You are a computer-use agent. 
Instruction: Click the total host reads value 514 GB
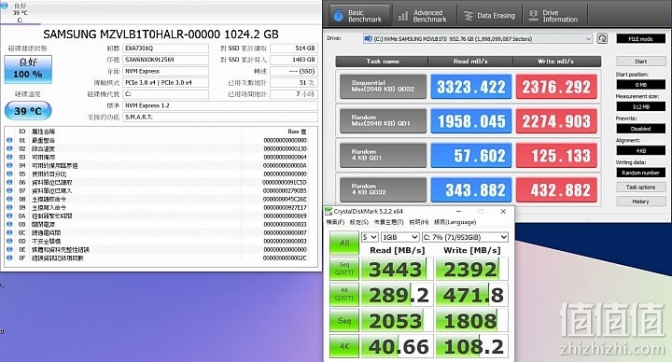point(294,48)
